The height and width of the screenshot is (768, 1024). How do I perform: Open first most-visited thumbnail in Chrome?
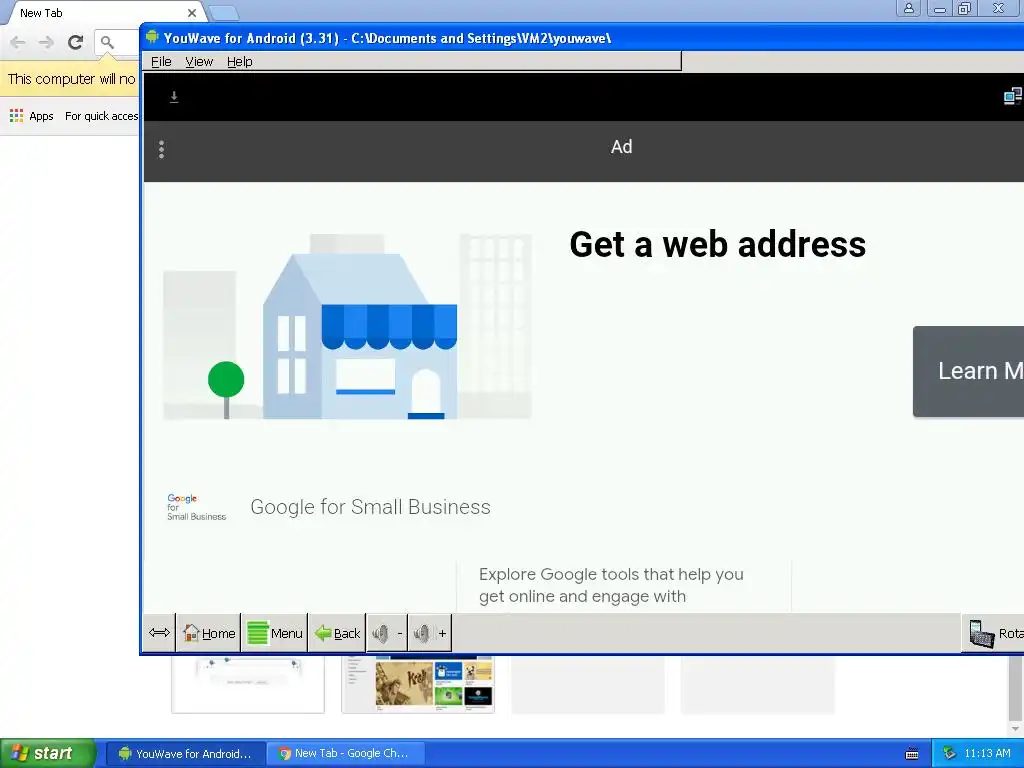click(248, 684)
